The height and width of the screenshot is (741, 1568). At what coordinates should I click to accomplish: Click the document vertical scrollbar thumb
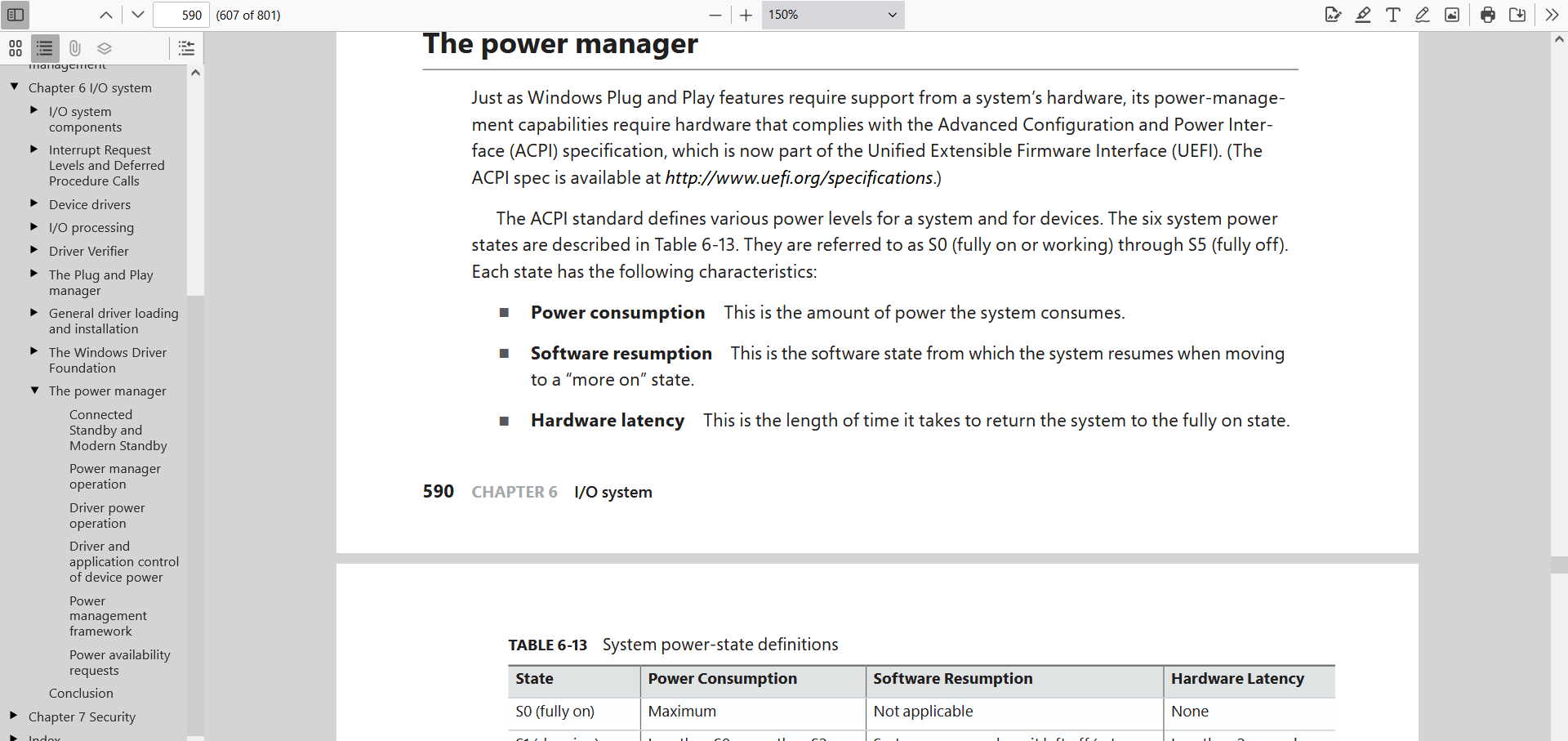pyautogui.click(x=1559, y=565)
